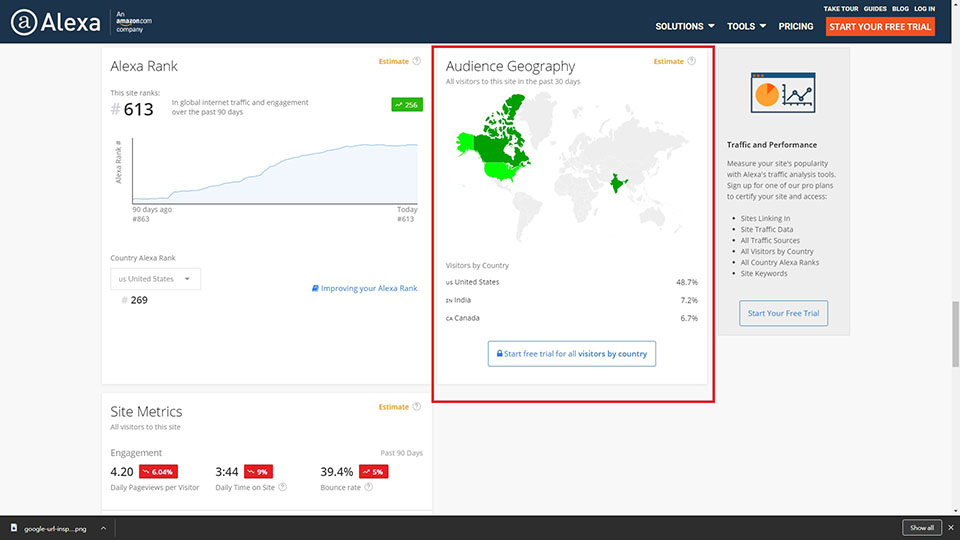The width and height of the screenshot is (960, 540).
Task: Open the Country Alexa Rank dropdown
Action: (156, 279)
